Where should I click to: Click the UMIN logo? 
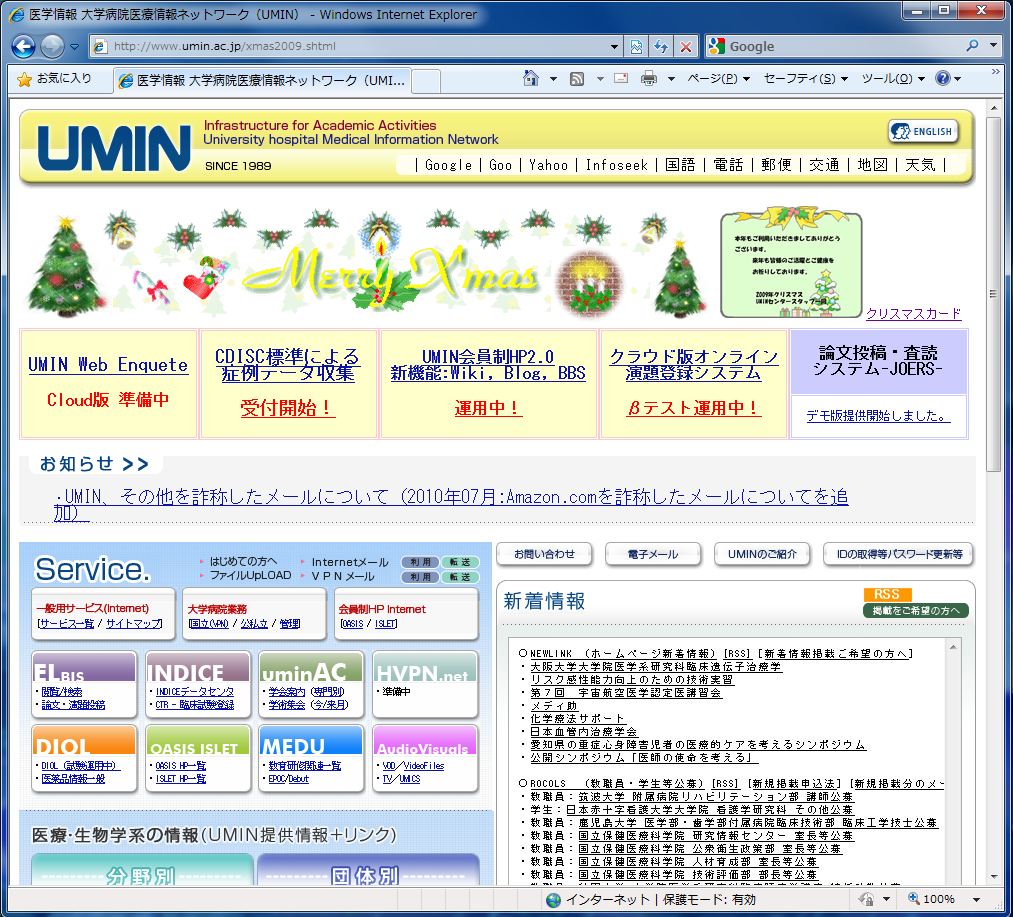coord(114,148)
